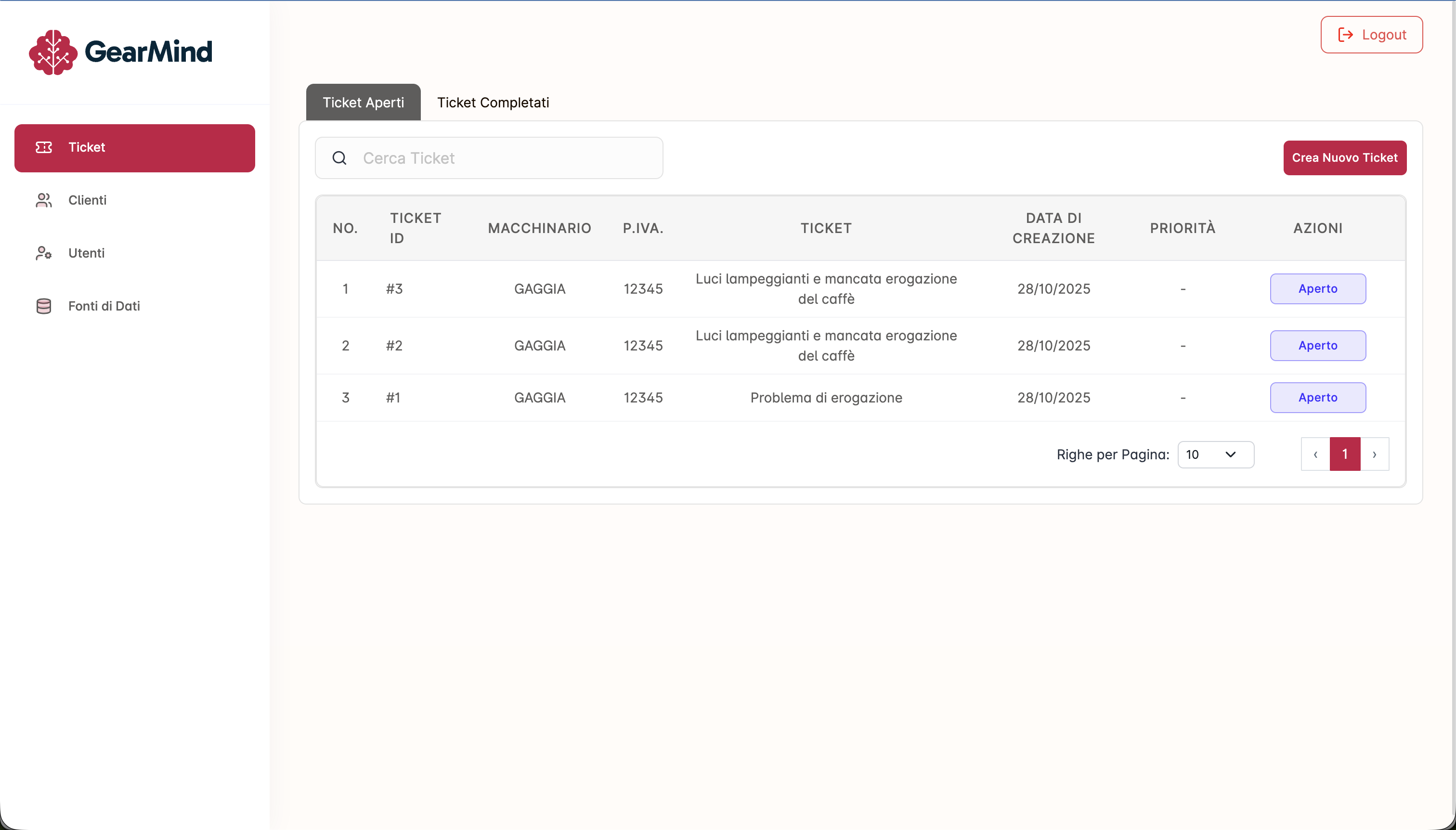This screenshot has width=1456, height=830.
Task: Click the Utenti user-gear icon
Action: pyautogui.click(x=44, y=253)
